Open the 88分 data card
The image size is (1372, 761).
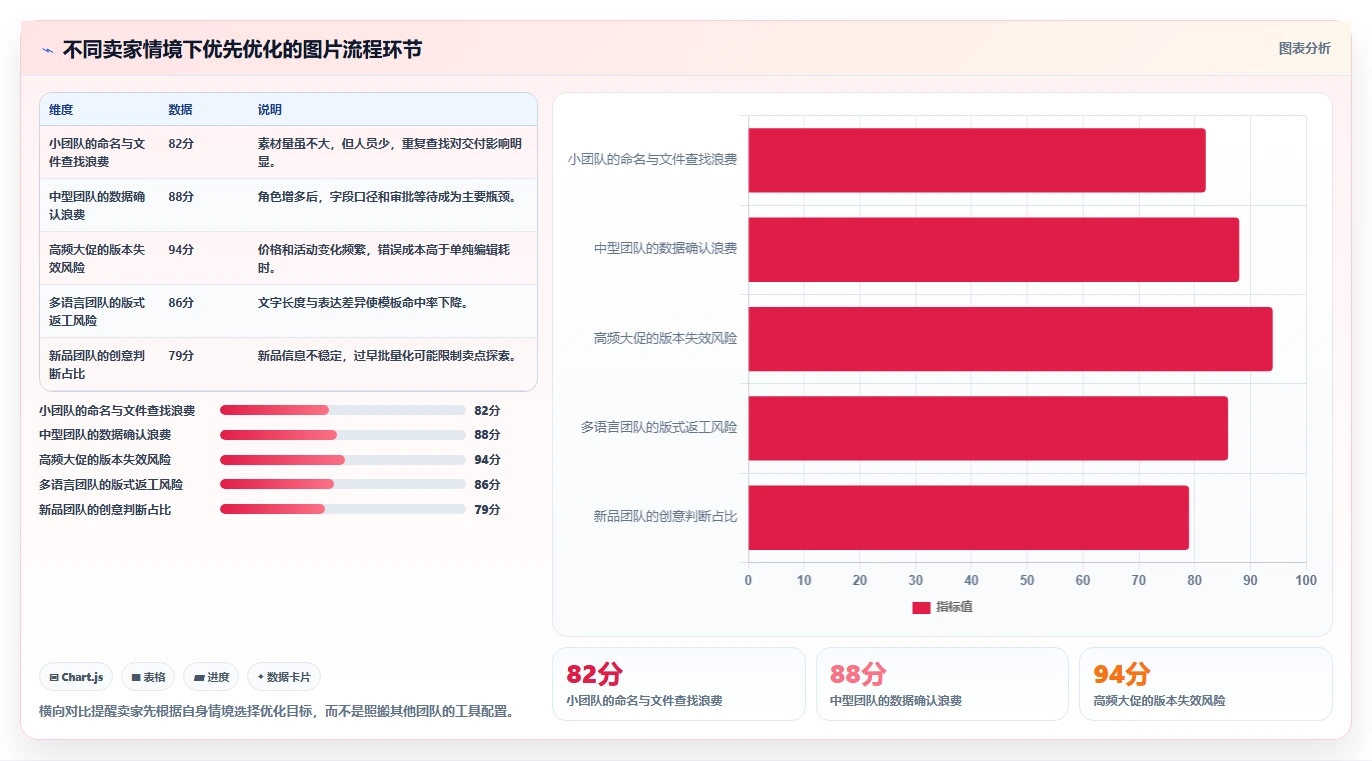pos(942,684)
